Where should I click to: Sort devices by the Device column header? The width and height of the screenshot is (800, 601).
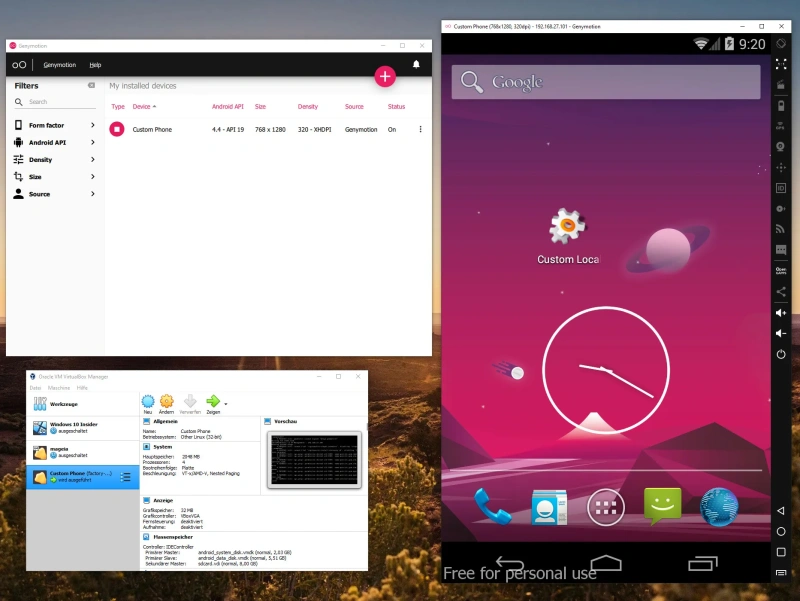[x=144, y=106]
